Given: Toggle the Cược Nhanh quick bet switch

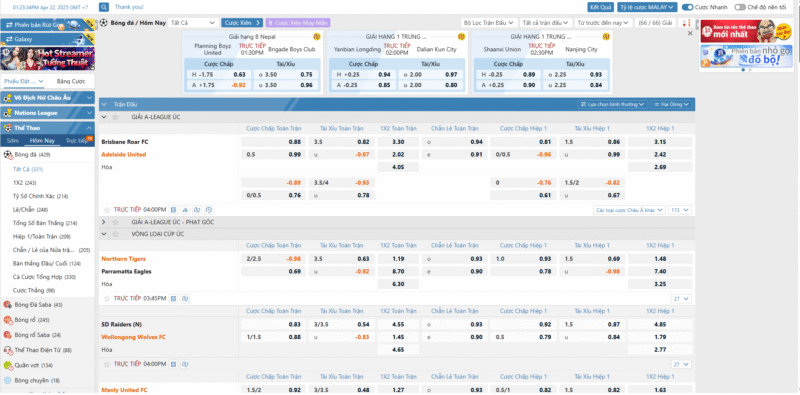Looking at the screenshot, I should (687, 7).
